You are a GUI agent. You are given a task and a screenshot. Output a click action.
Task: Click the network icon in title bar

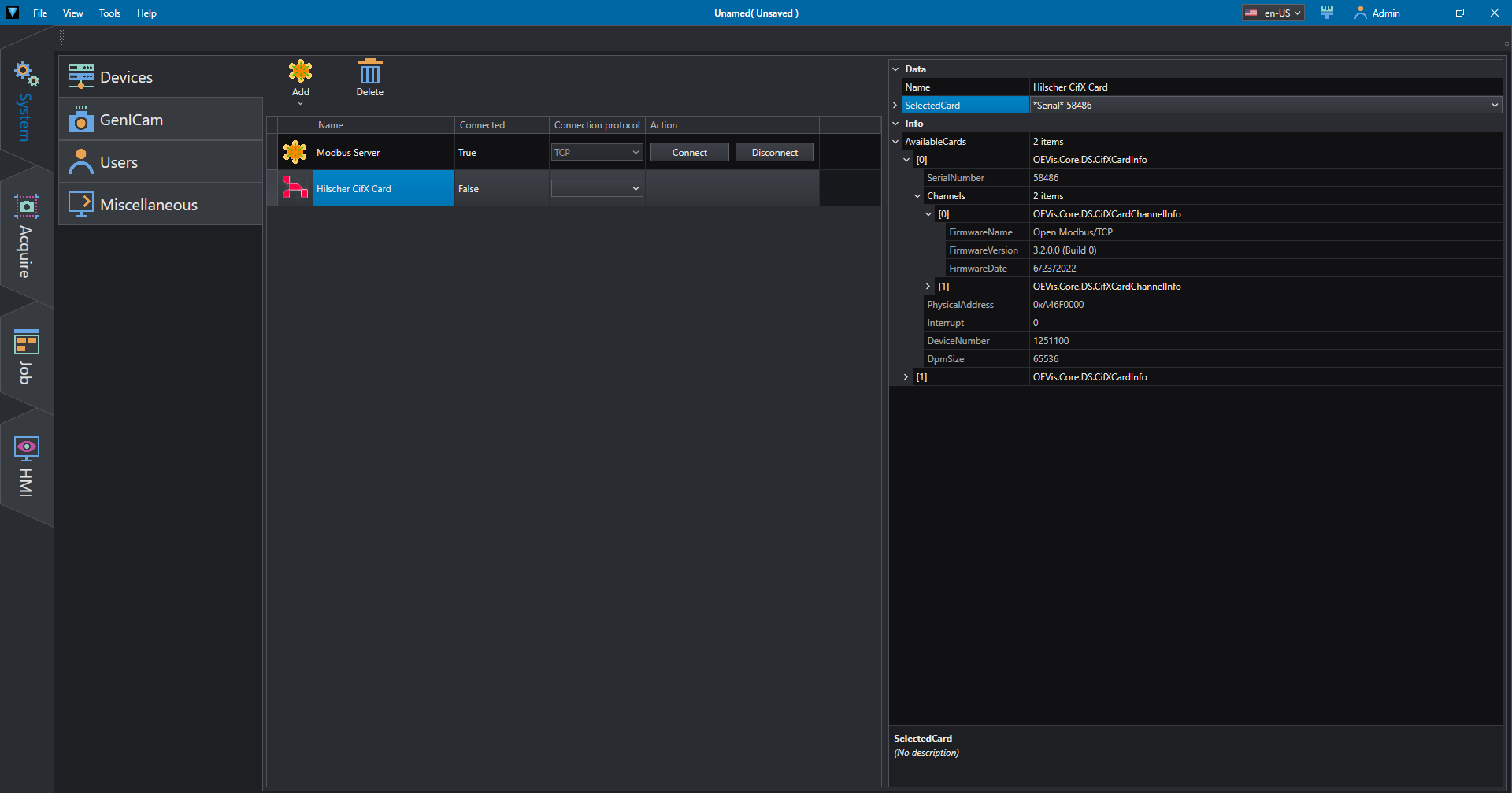[1327, 13]
